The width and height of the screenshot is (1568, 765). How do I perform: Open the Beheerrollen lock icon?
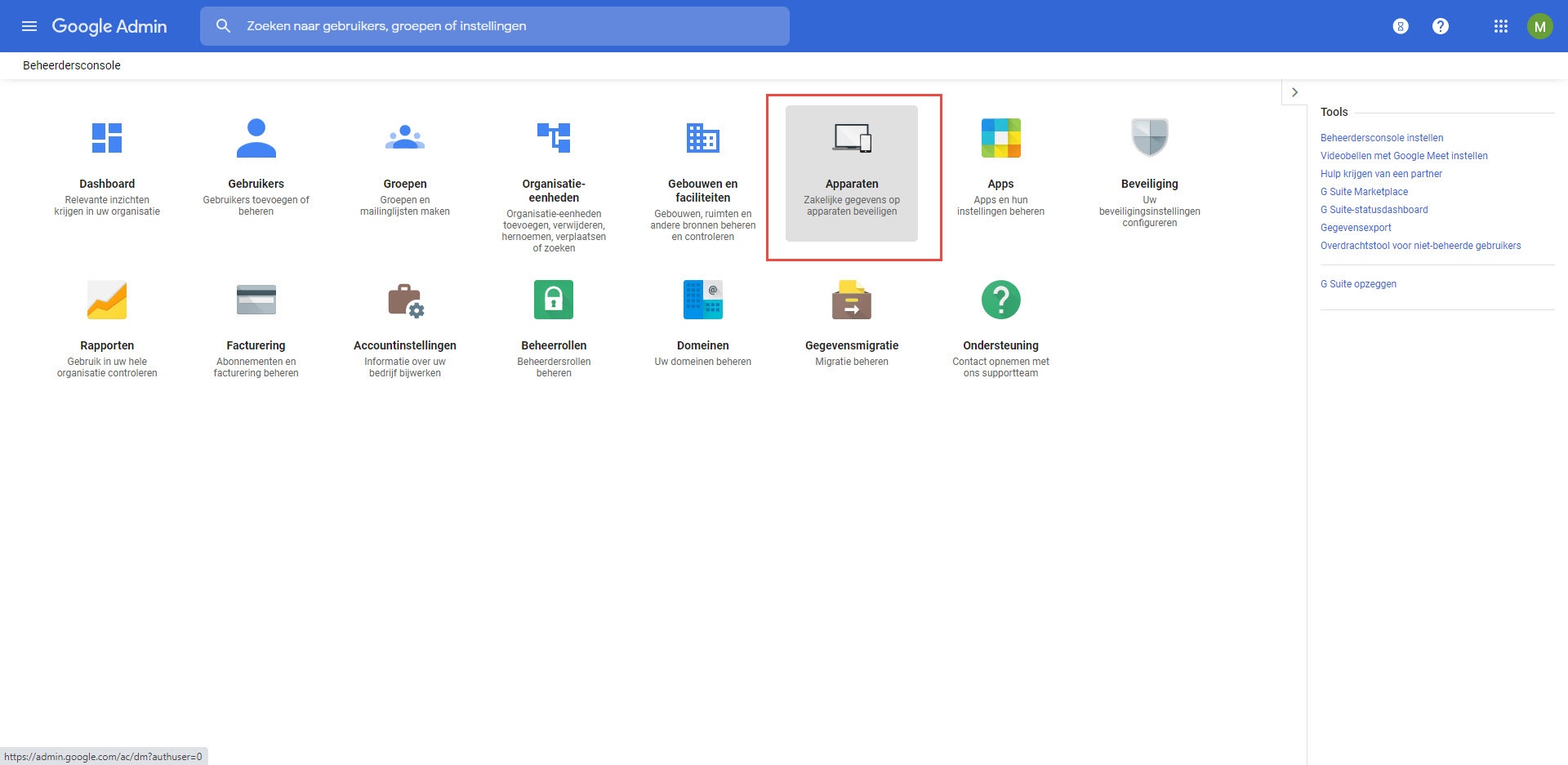[x=554, y=300]
